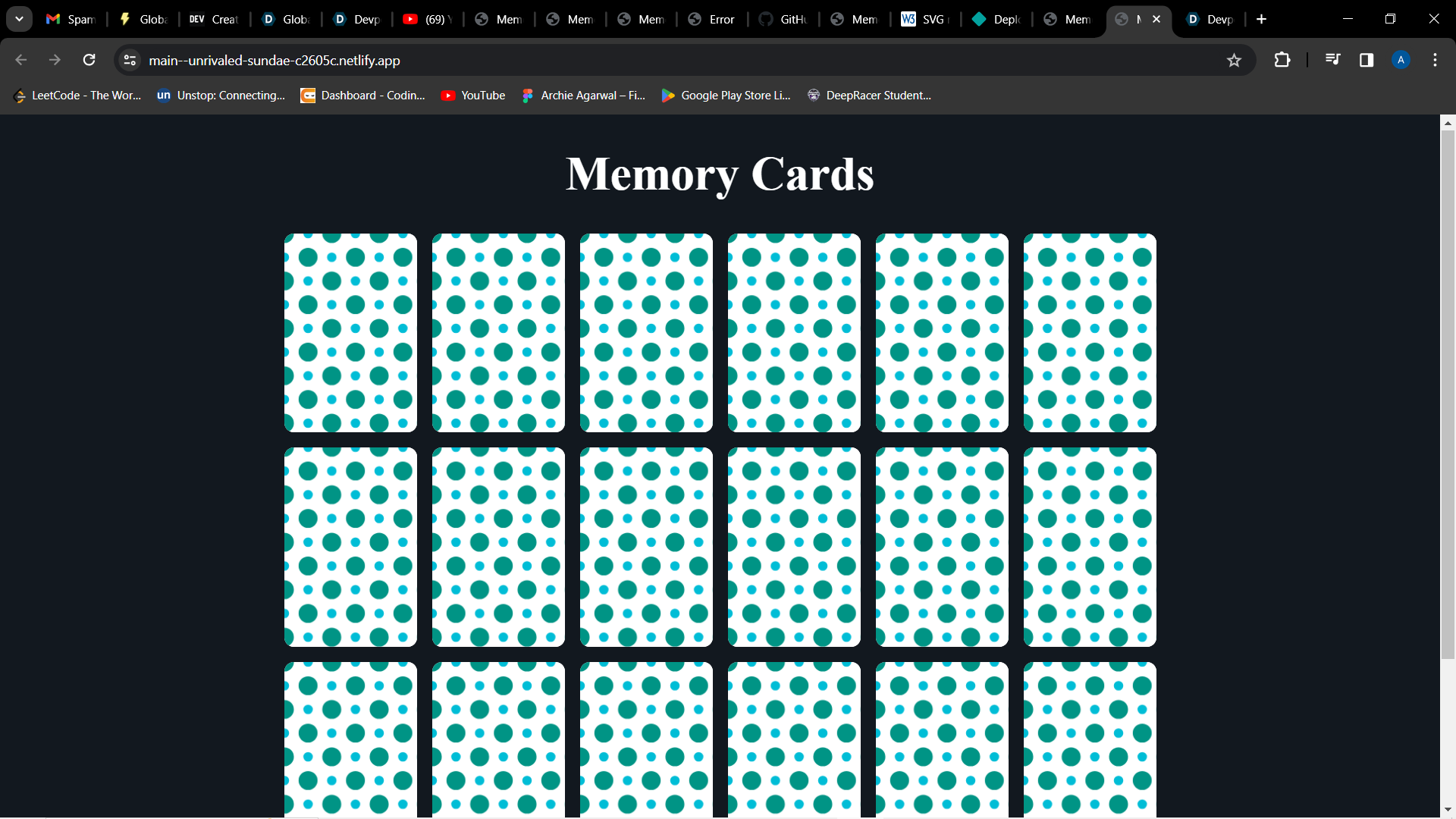Switch to the Gmail Spam tab
Viewport: 1456px width, 819px height.
coord(71,19)
